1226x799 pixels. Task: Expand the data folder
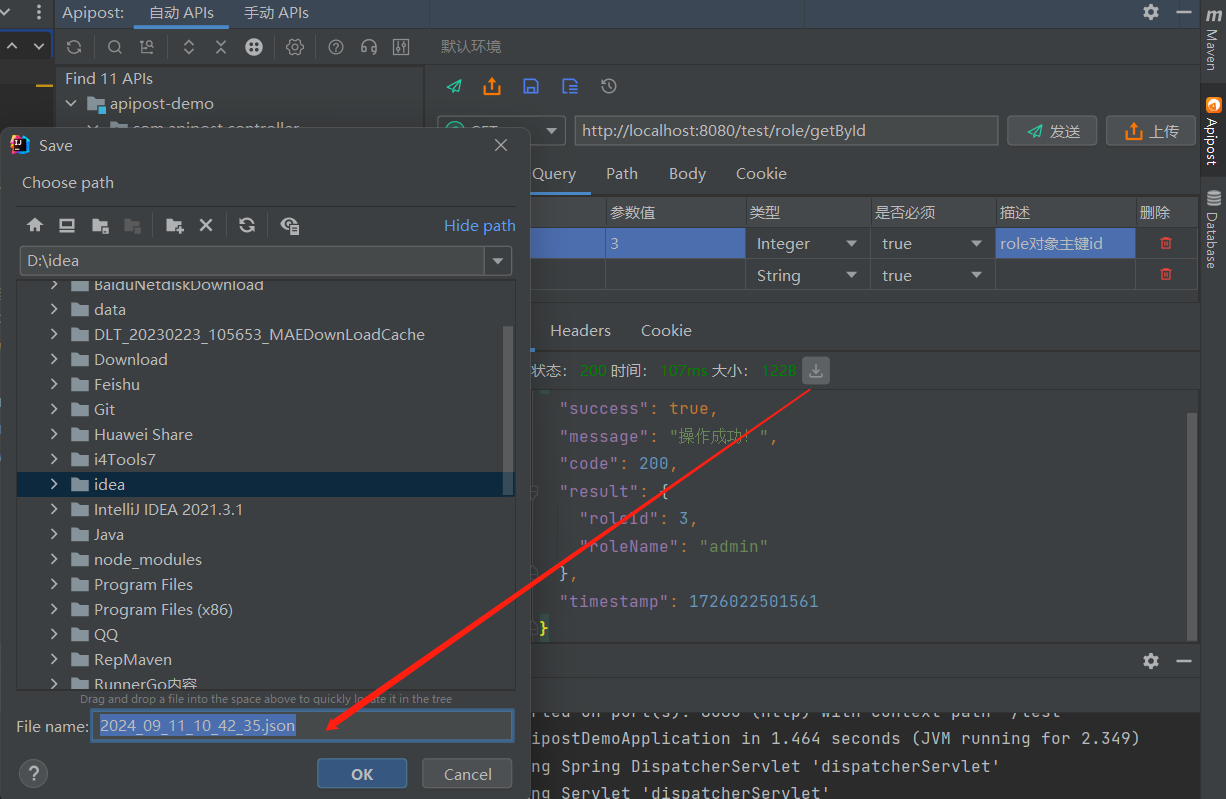(54, 310)
